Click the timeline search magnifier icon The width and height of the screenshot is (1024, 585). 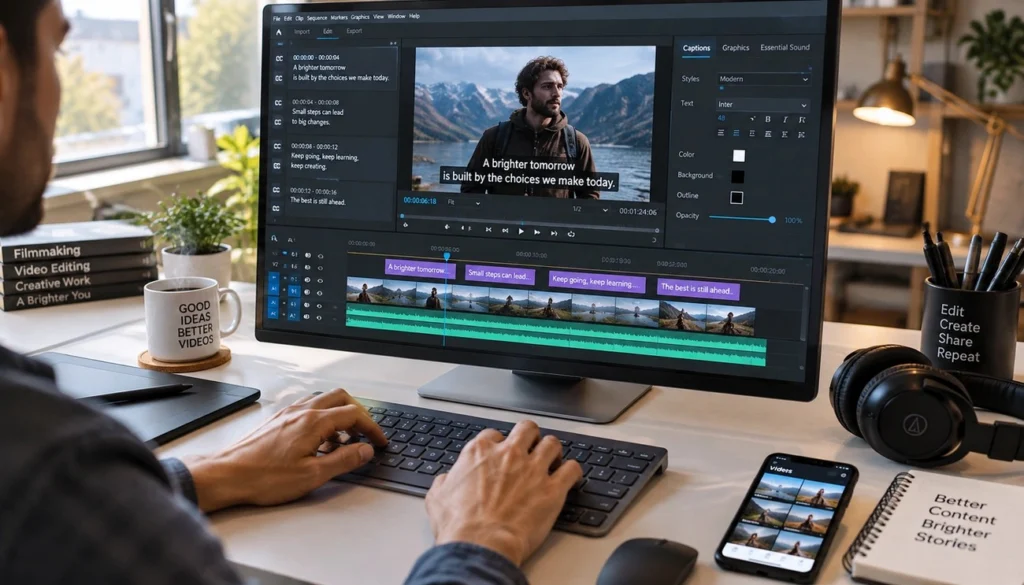point(274,239)
